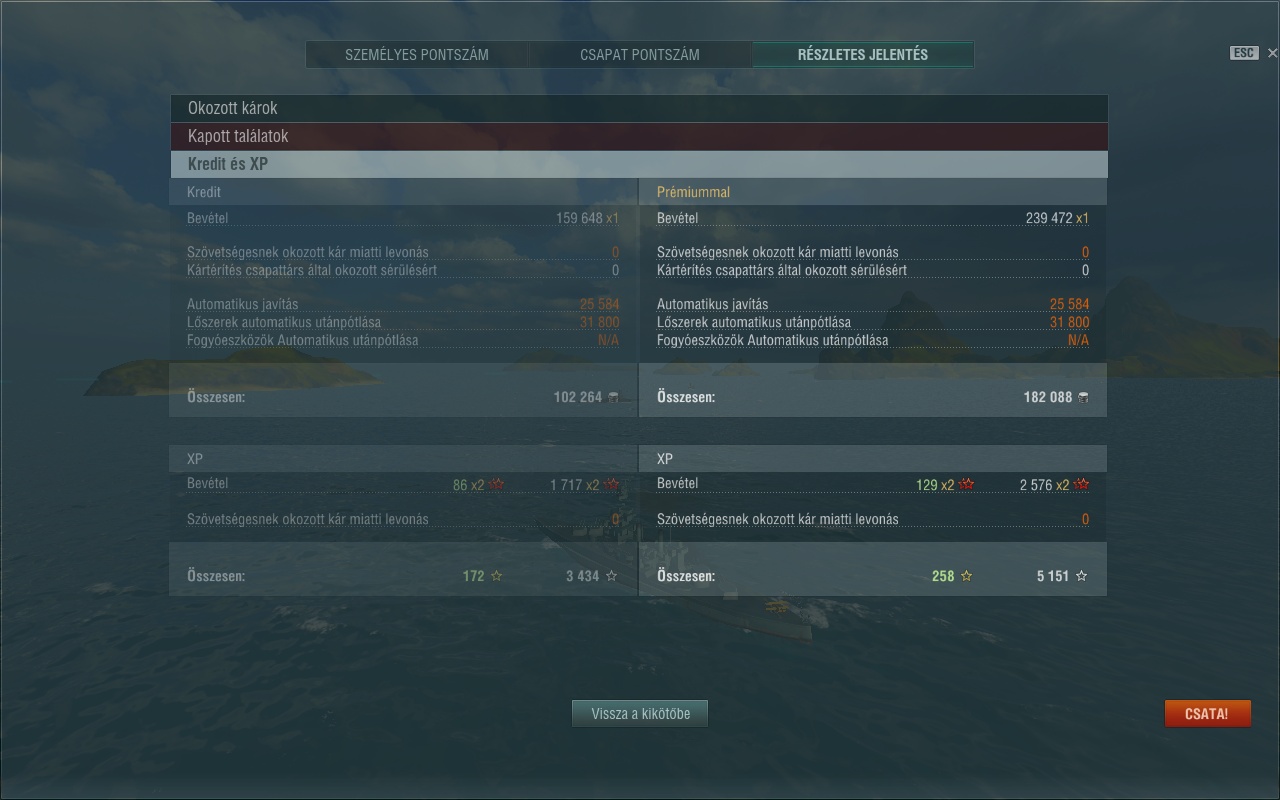Click the star icon next to 3 434
This screenshot has width=1280, height=800.
612,576
